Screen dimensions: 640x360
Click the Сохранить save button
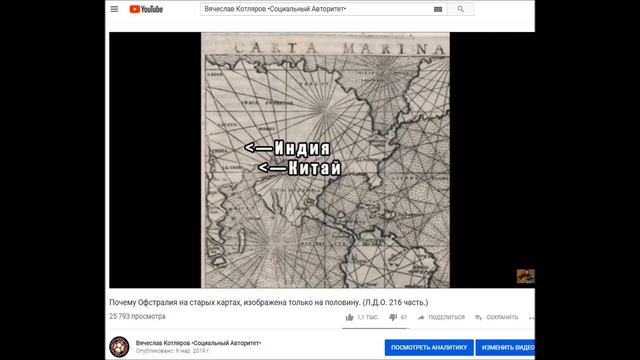click(x=497, y=317)
